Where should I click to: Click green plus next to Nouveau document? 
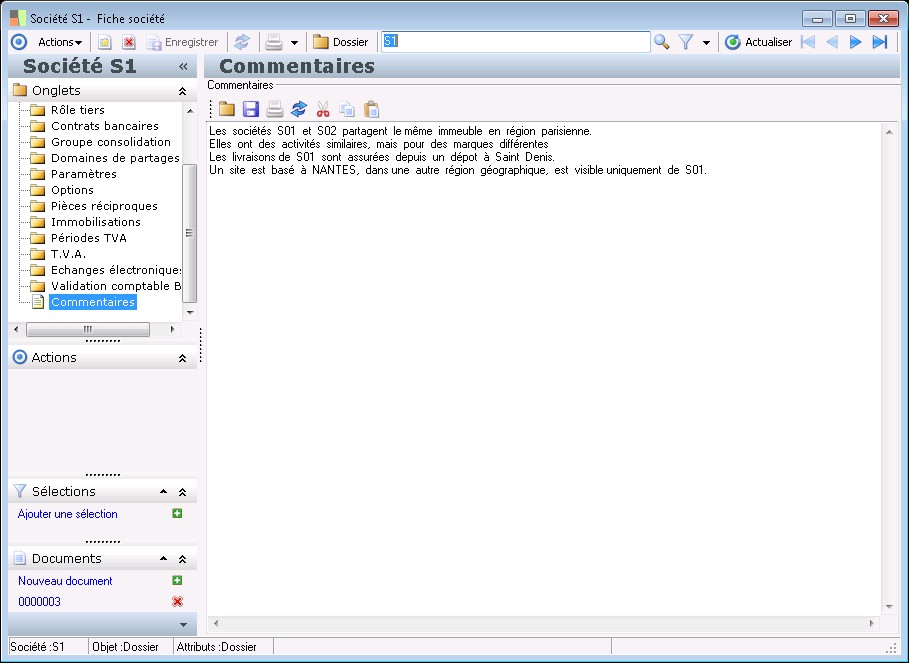click(177, 580)
